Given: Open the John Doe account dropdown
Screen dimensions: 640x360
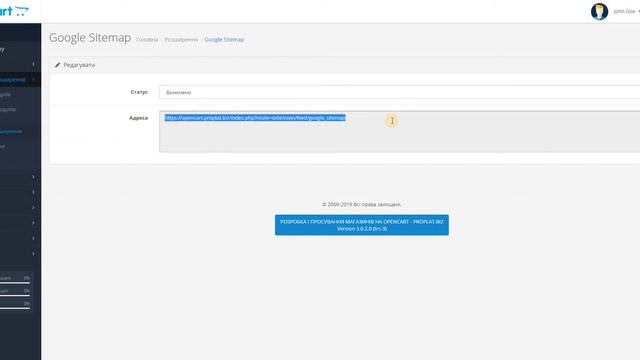Looking at the screenshot, I should coord(626,11).
